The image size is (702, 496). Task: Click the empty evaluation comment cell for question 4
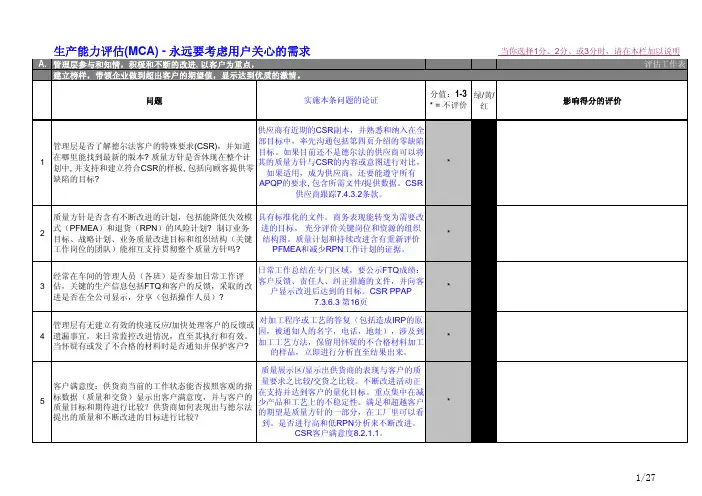[x=600, y=335]
